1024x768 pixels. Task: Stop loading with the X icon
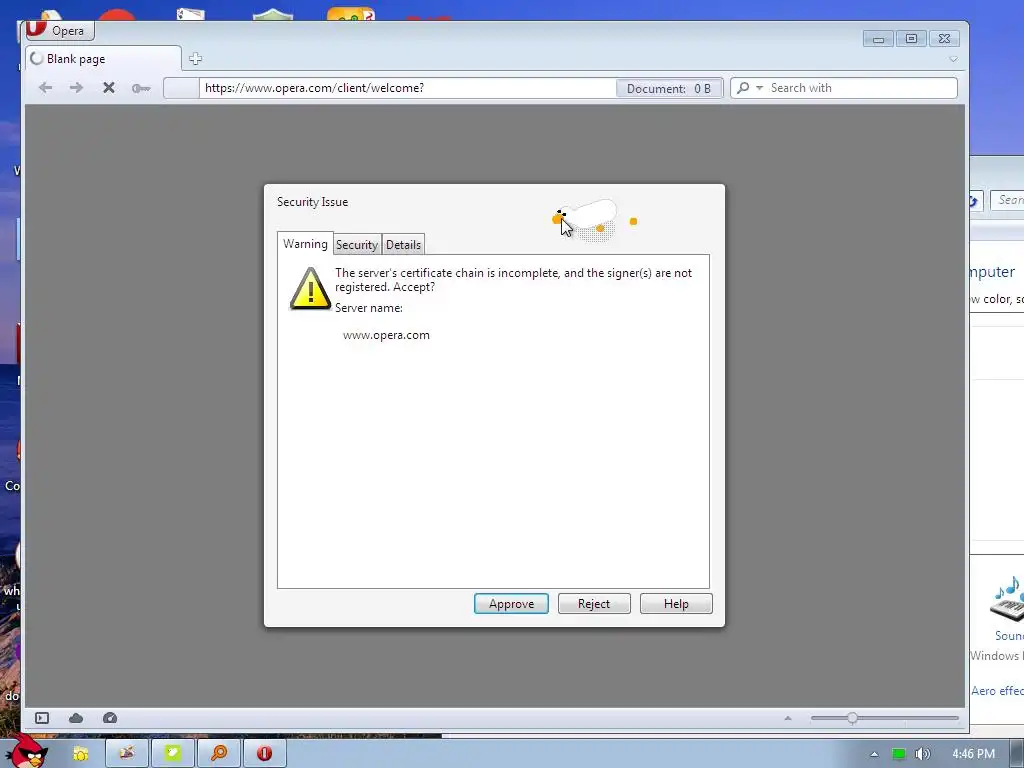click(109, 88)
